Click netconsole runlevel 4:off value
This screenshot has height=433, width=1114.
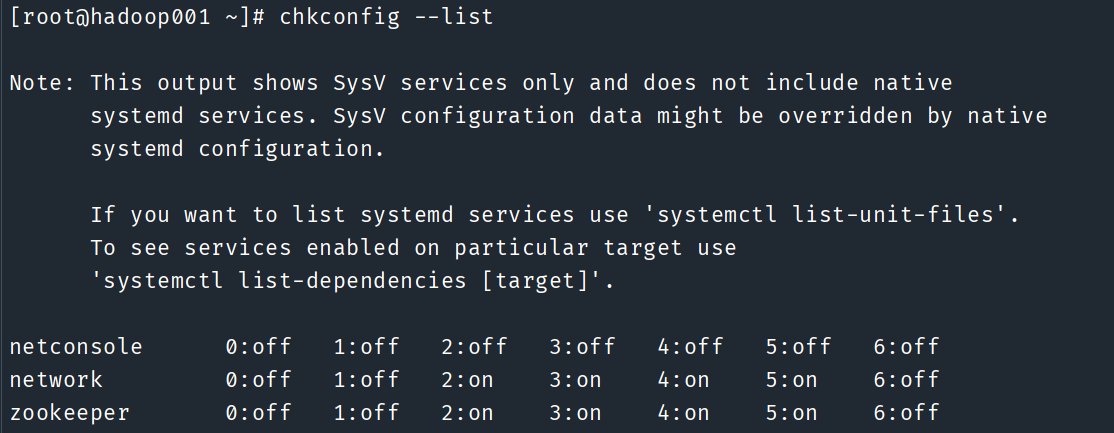(690, 347)
